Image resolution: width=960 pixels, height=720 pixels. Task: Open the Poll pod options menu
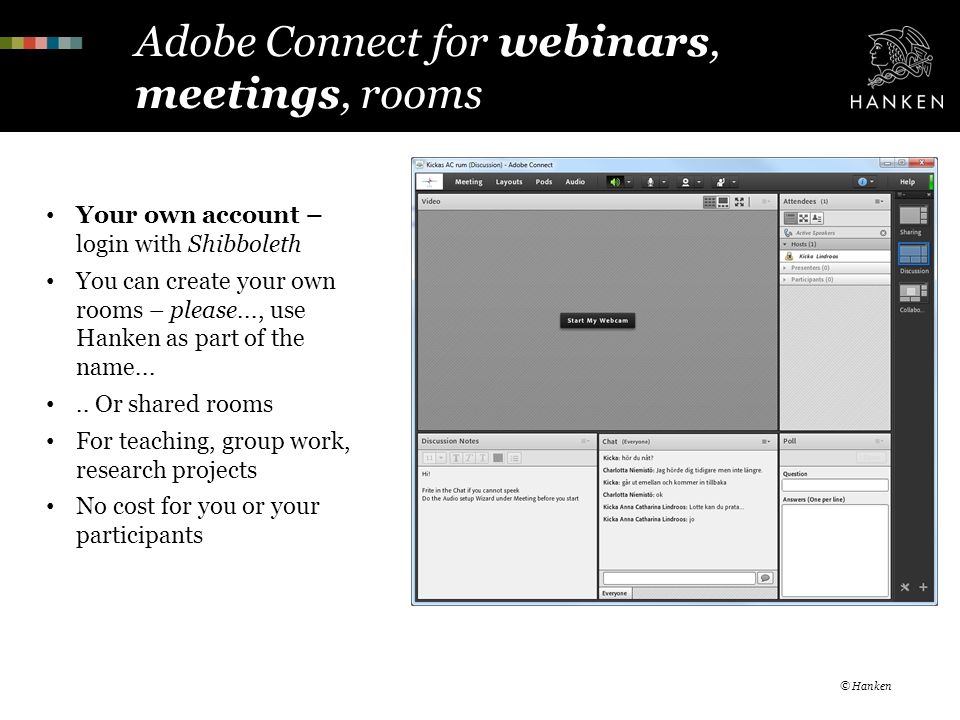[879, 441]
